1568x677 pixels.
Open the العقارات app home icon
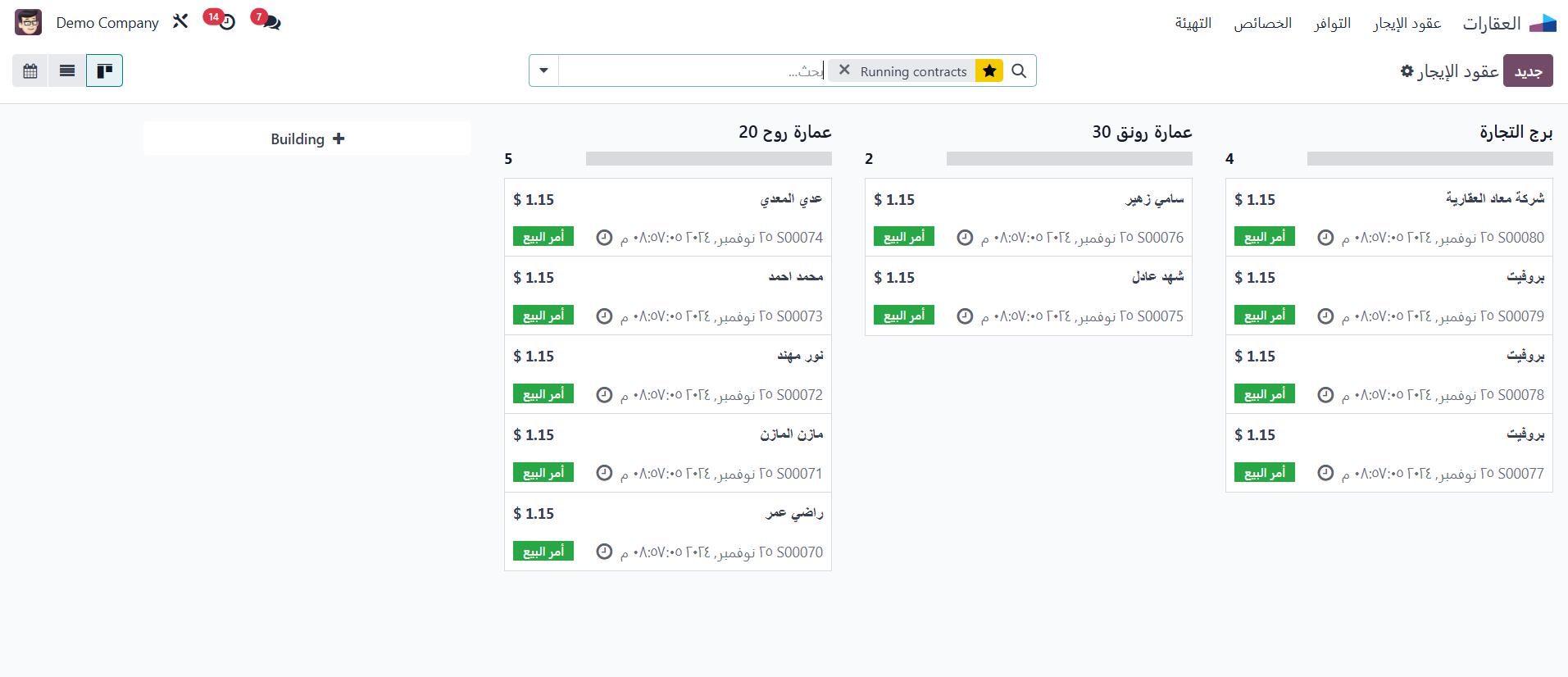coord(1543,23)
